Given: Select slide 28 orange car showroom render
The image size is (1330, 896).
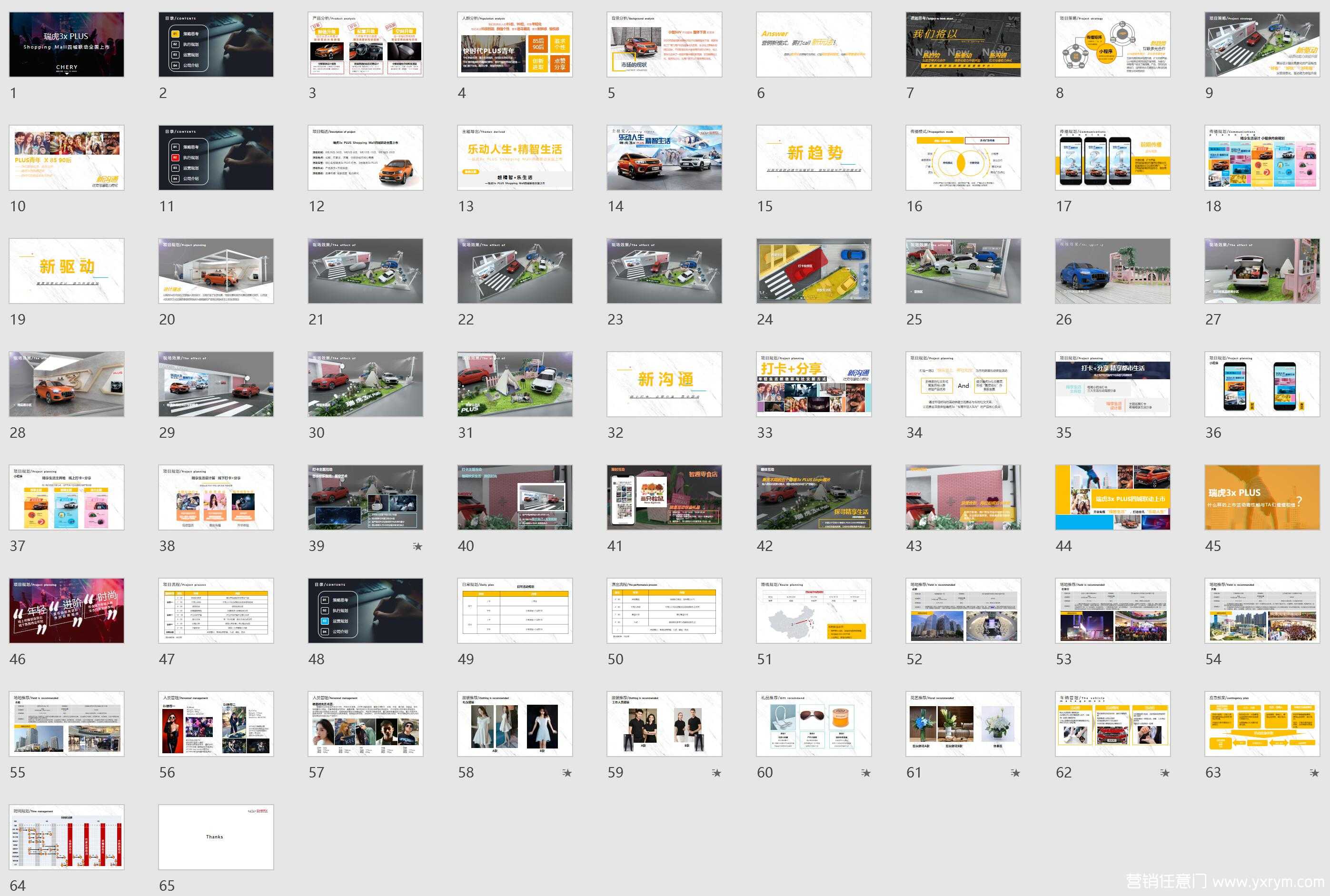Looking at the screenshot, I should [x=67, y=384].
